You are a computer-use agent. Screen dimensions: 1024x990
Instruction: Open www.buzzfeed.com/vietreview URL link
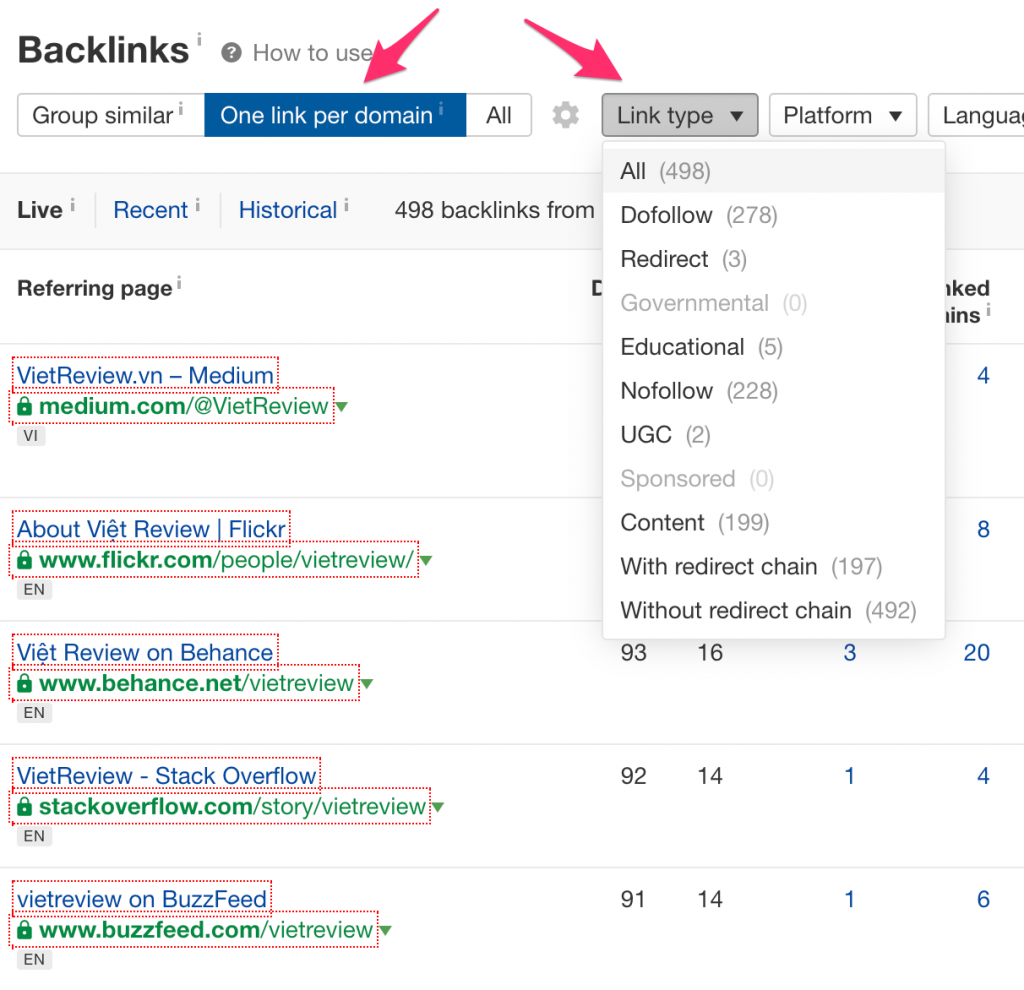[206, 930]
